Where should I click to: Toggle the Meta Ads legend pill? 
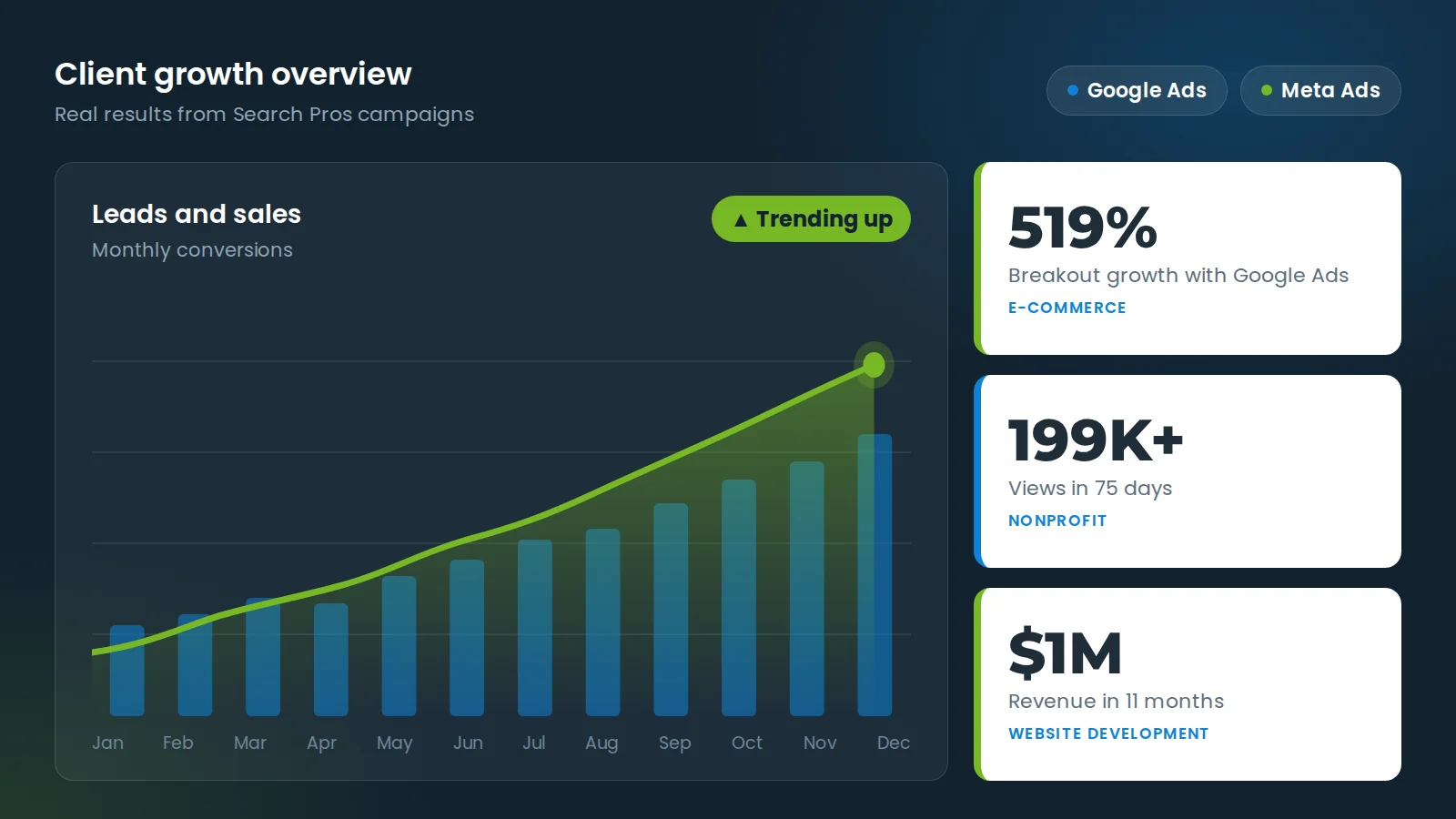1320,90
